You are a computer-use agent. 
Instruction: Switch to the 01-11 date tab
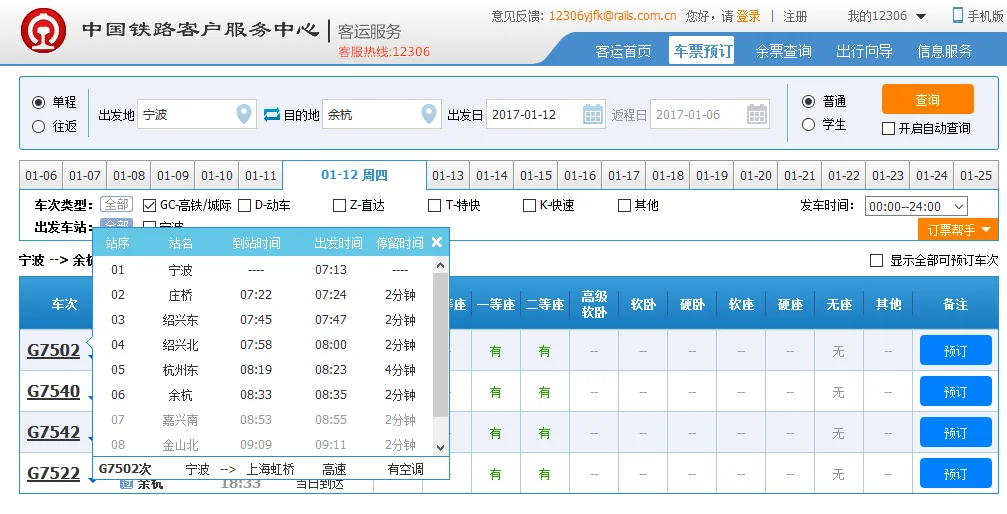click(261, 175)
